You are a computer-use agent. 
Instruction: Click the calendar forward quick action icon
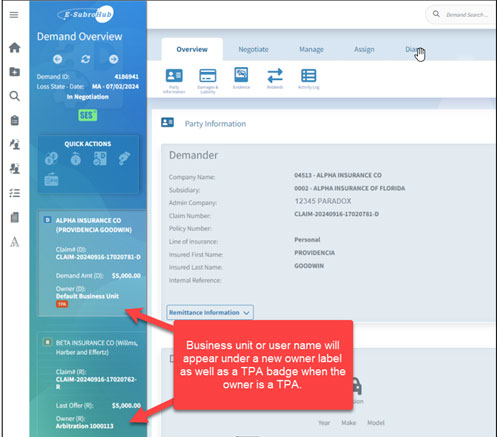(51, 179)
